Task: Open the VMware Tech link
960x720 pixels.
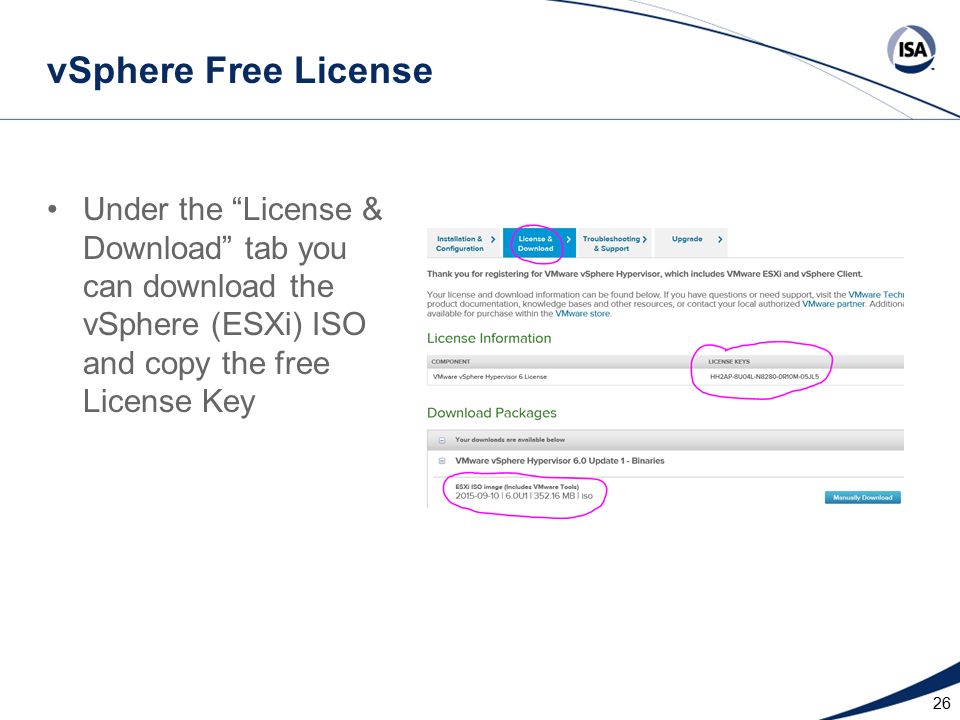Action: pyautogui.click(x=876, y=294)
